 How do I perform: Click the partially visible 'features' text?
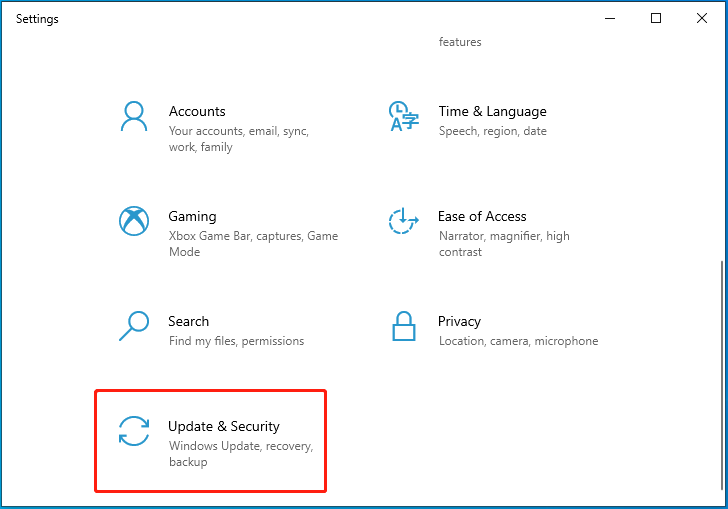[460, 42]
